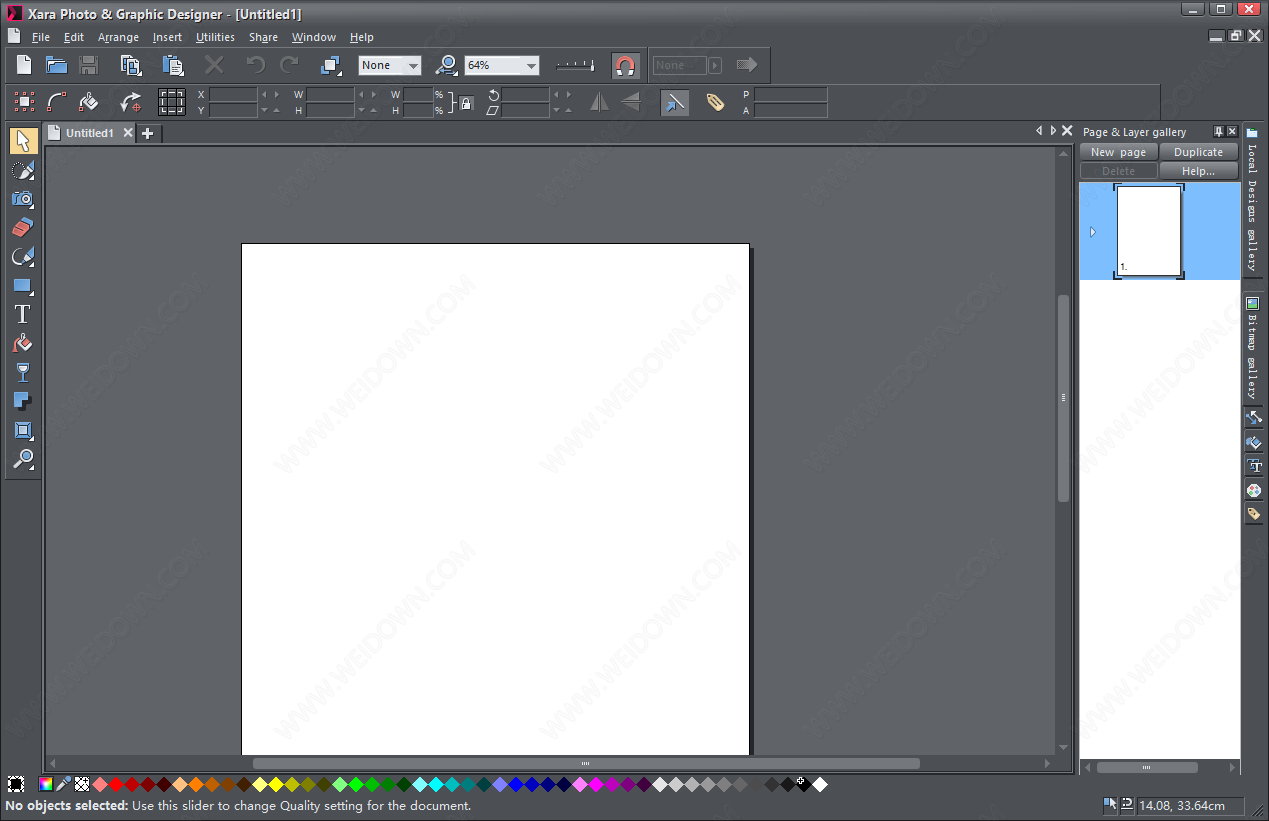1269x821 pixels.
Task: Click the rotation centre arrow icon
Action: pos(130,102)
